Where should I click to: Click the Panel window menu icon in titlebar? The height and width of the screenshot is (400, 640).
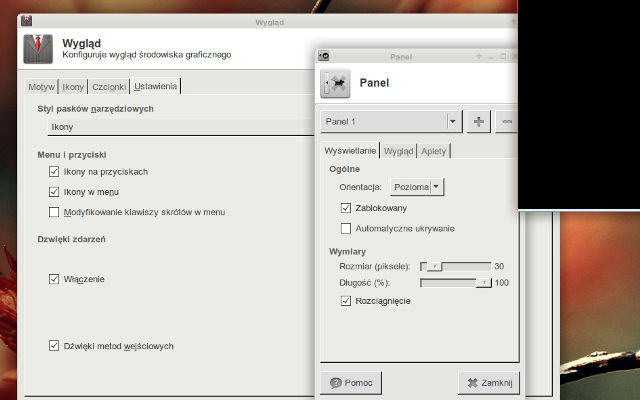(x=324, y=55)
